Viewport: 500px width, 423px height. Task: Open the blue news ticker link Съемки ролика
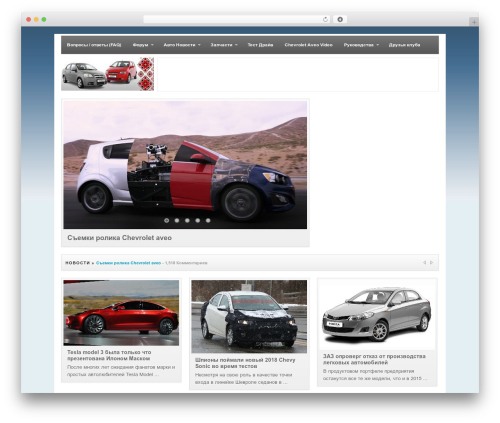click(x=128, y=263)
